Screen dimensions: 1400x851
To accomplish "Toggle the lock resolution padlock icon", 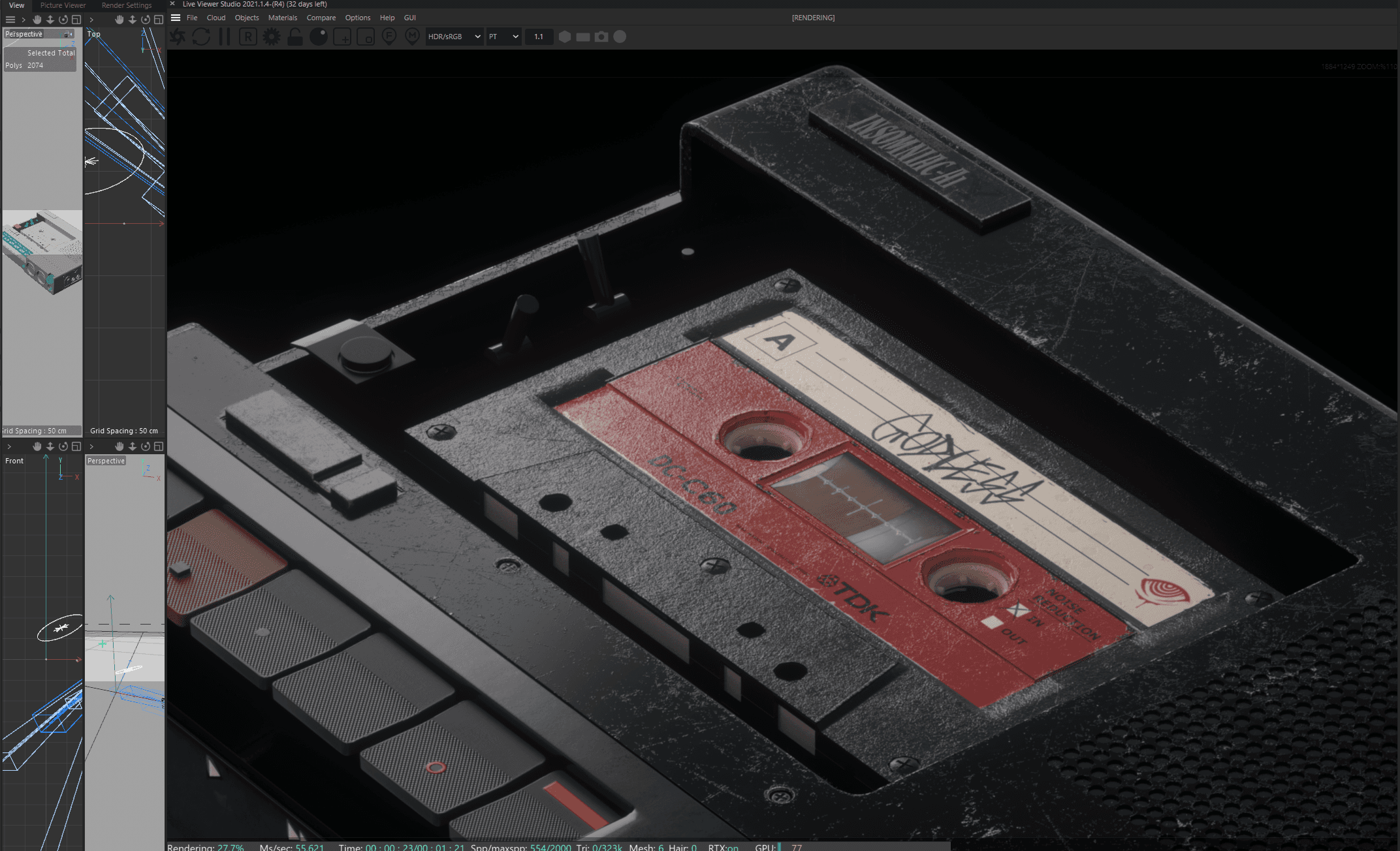I will (x=294, y=37).
